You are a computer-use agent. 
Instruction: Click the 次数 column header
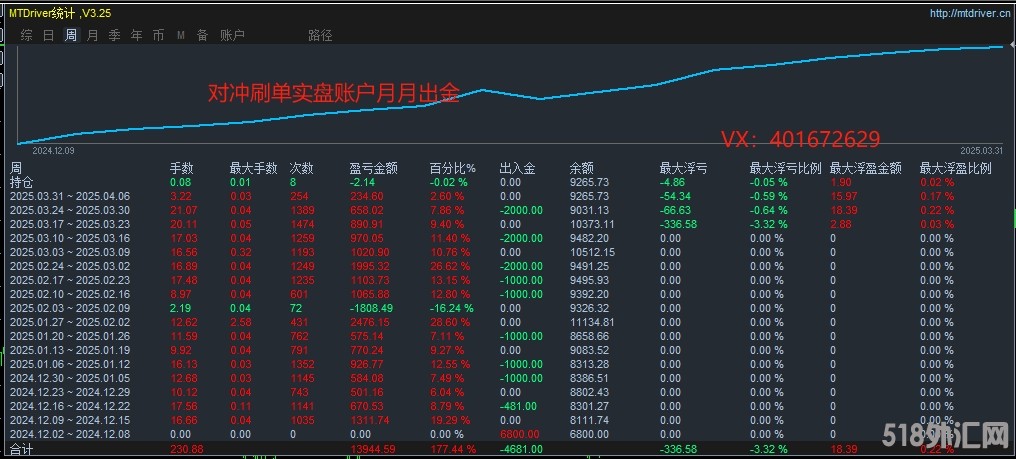pyautogui.click(x=301, y=169)
